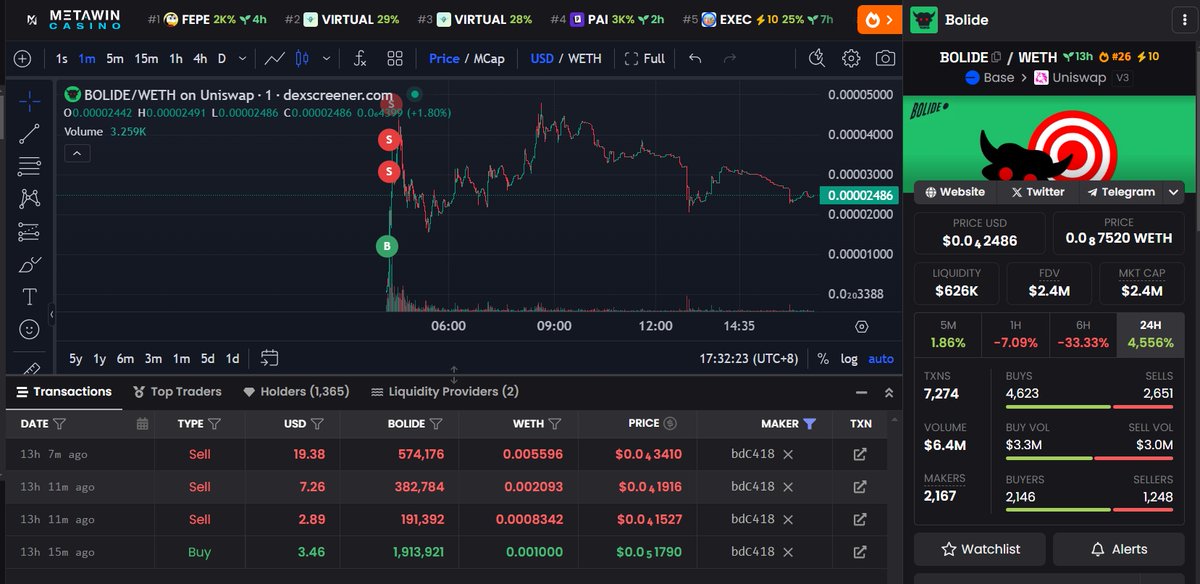Toggle log scale on chart

[849, 358]
